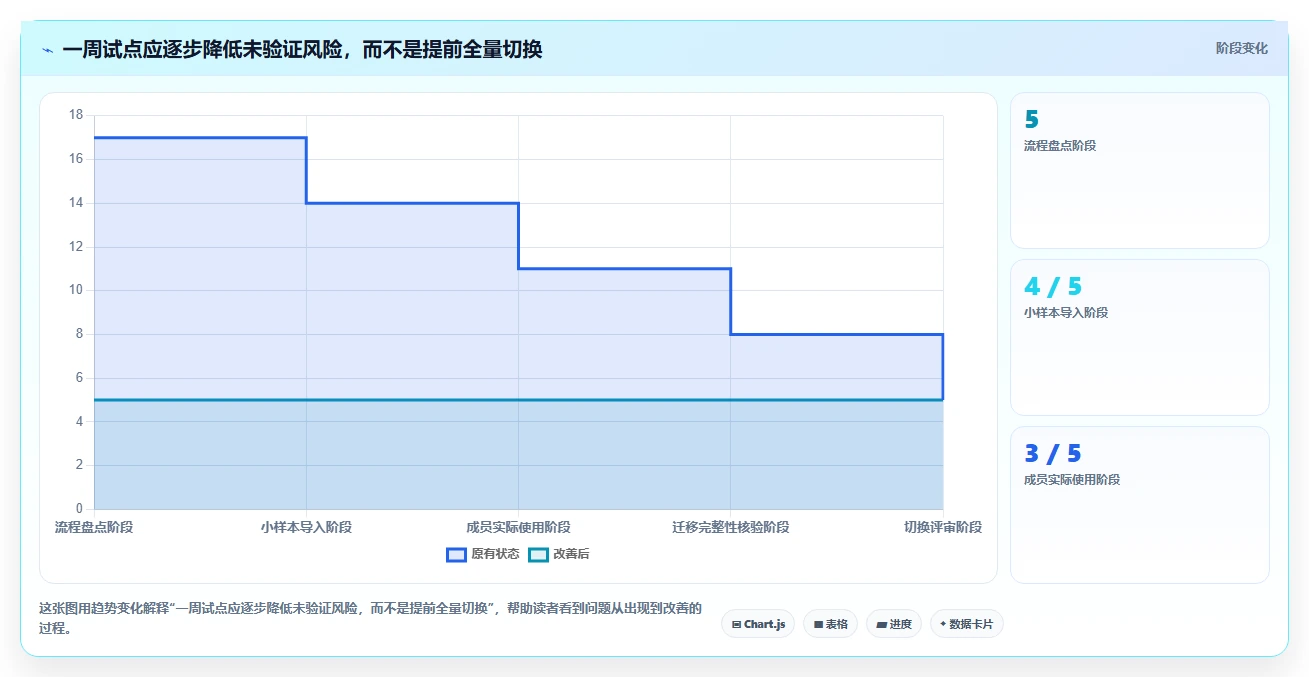Open the 流程盘点阶段 card showing 5
Screen dimensions: 1309x677
1140,170
